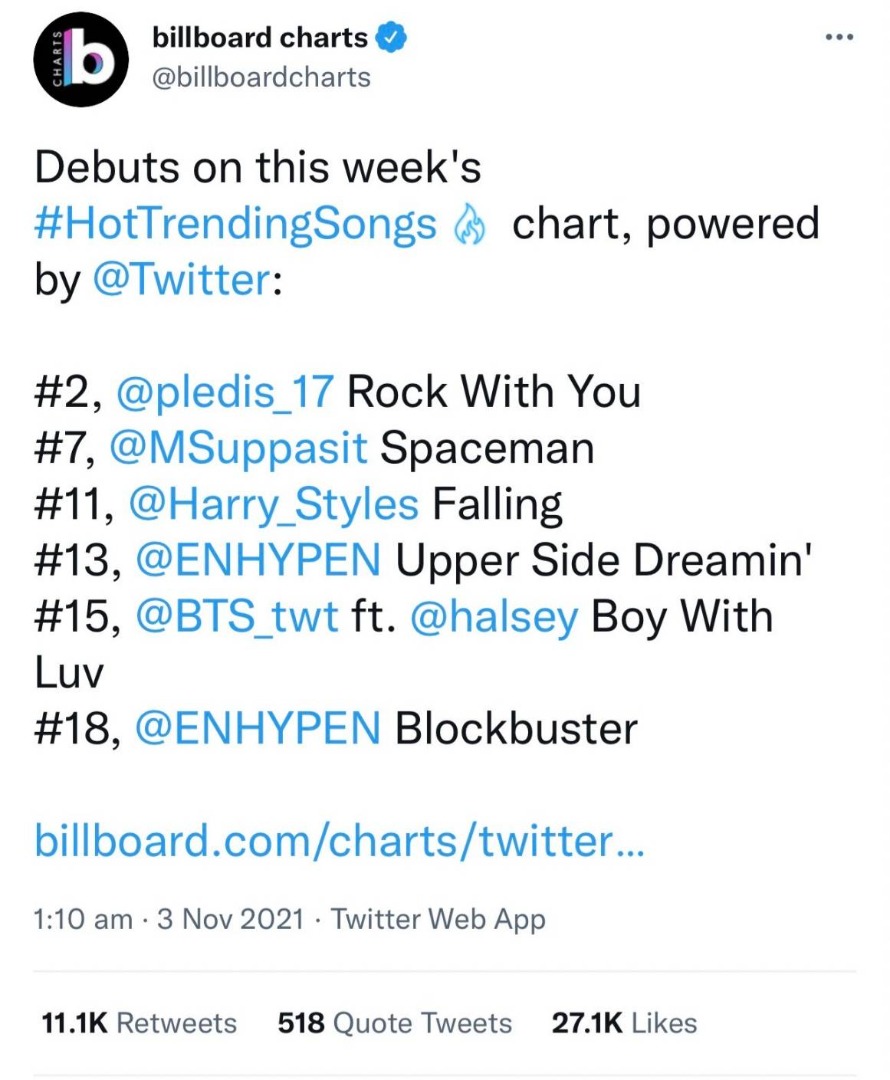Viewport: 890px width, 1080px height.
Task: Visit the @pledis_17 profile mention
Action: (x=224, y=392)
